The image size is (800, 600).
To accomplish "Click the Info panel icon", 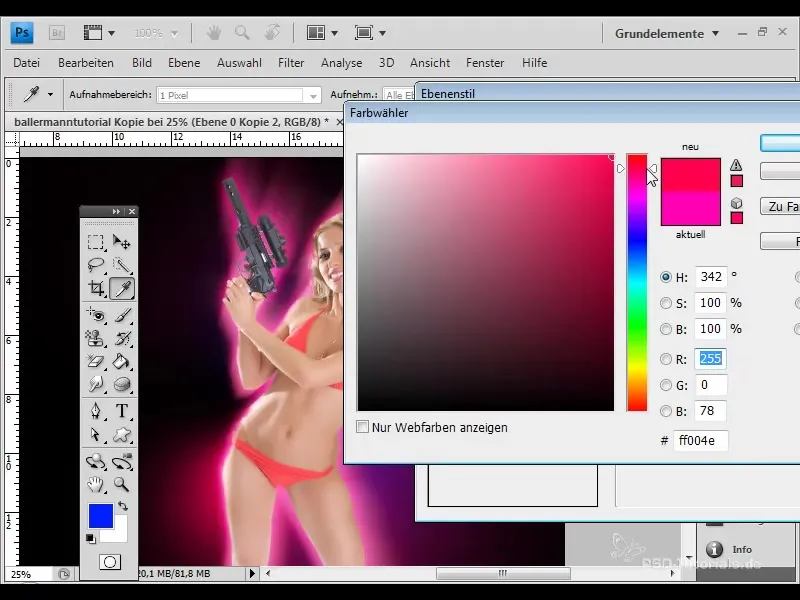I will click(x=714, y=549).
